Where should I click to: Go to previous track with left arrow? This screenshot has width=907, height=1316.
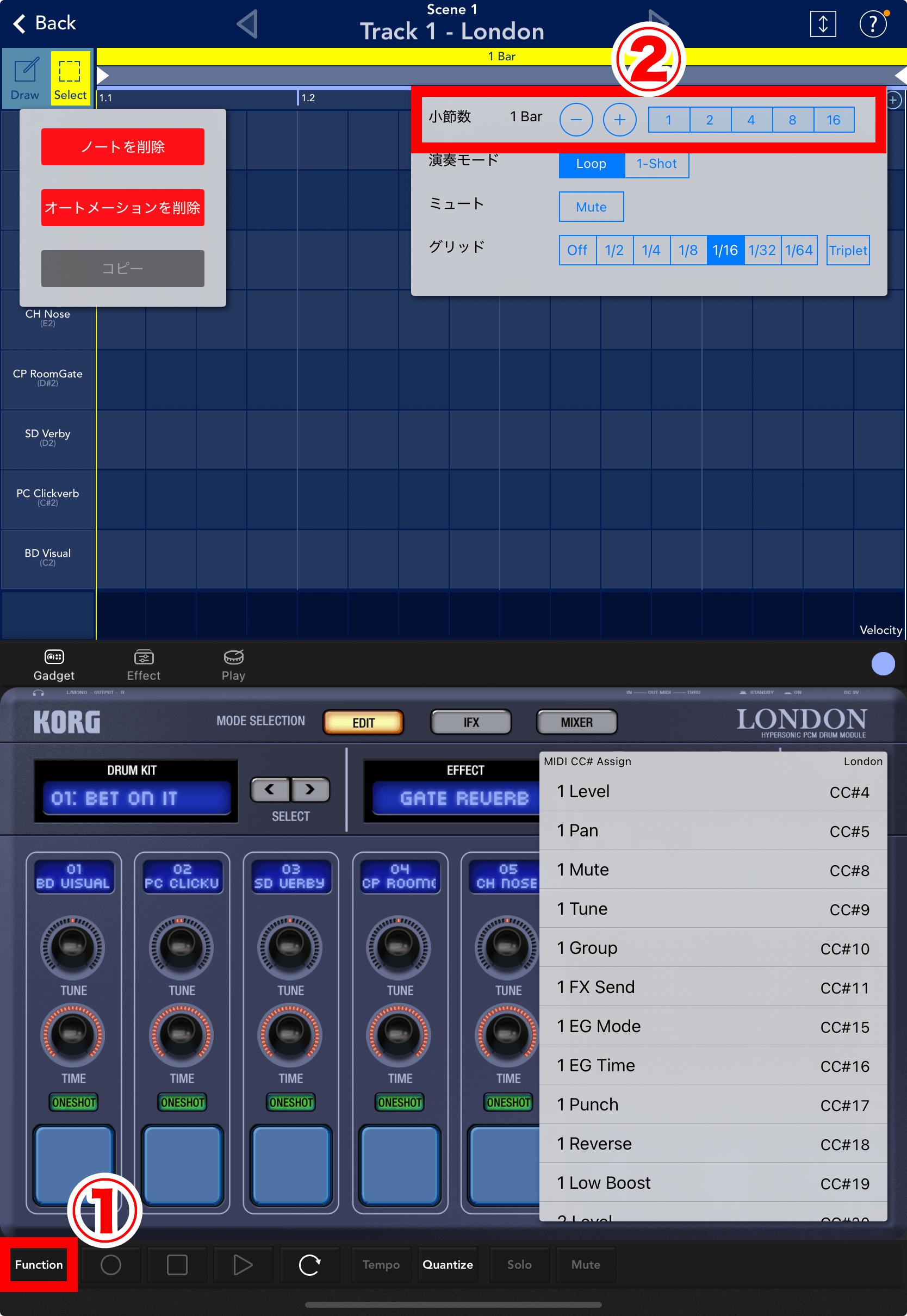(x=248, y=24)
